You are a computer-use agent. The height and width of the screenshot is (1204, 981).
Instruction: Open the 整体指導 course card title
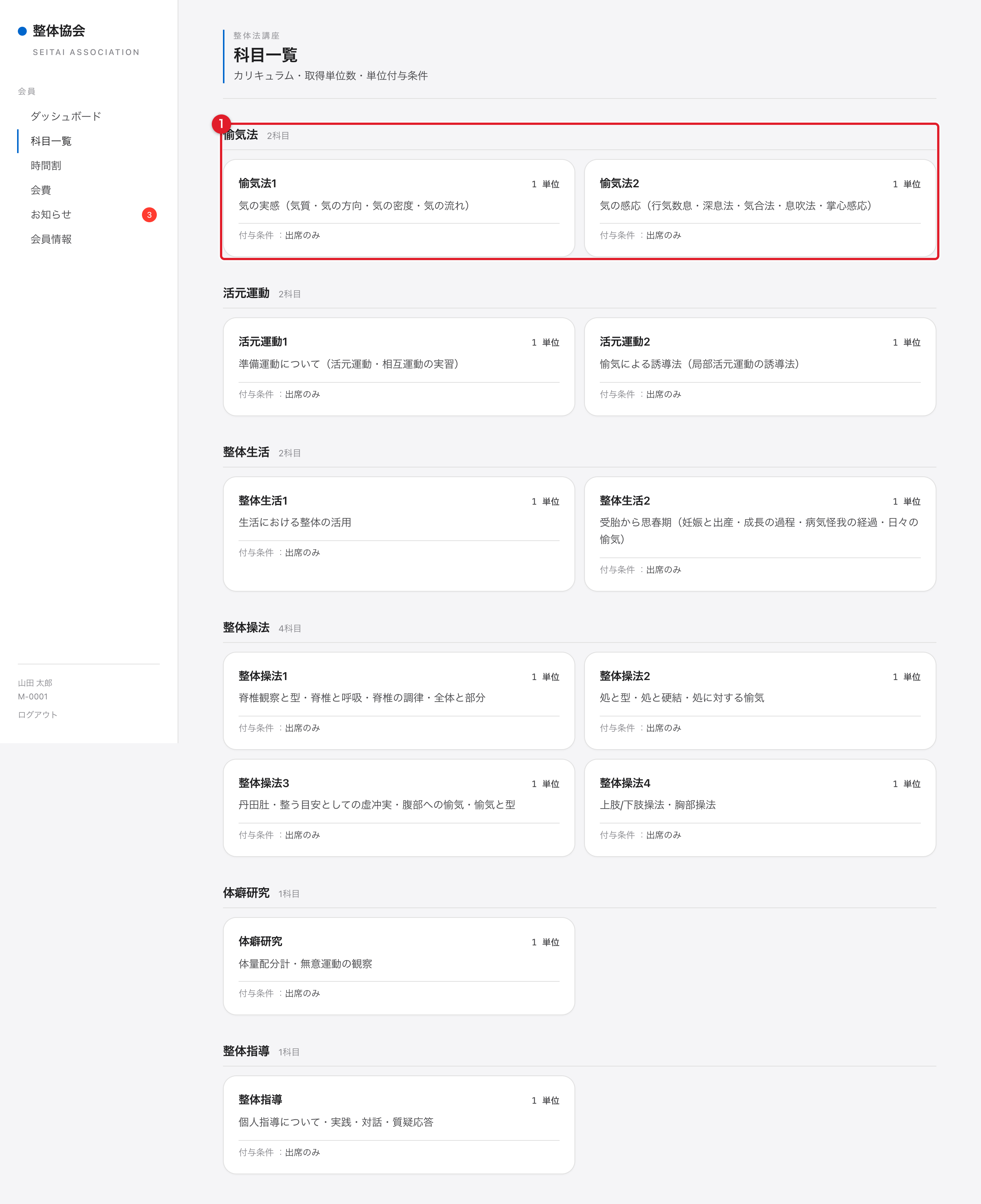pyautogui.click(x=260, y=1100)
